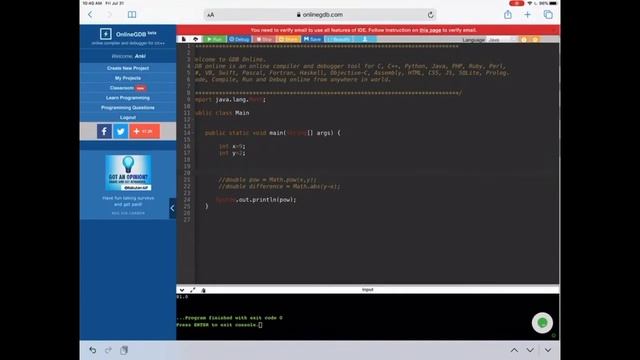640x360 pixels.
Task: Click the keyboard bar paste clipboard icon
Action: (x=124, y=350)
